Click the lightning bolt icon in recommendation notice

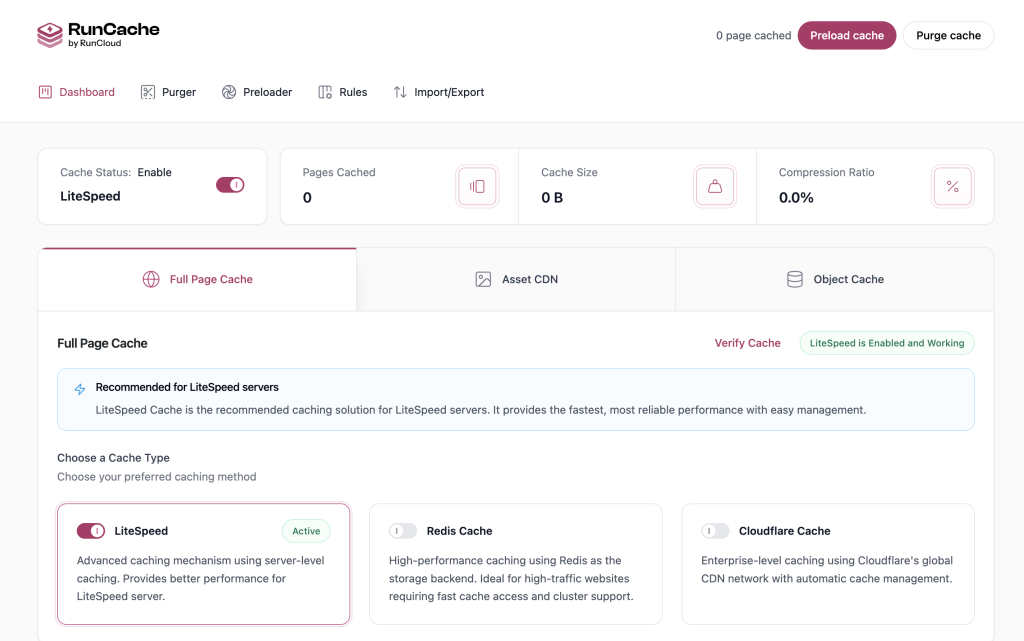pyautogui.click(x=80, y=390)
